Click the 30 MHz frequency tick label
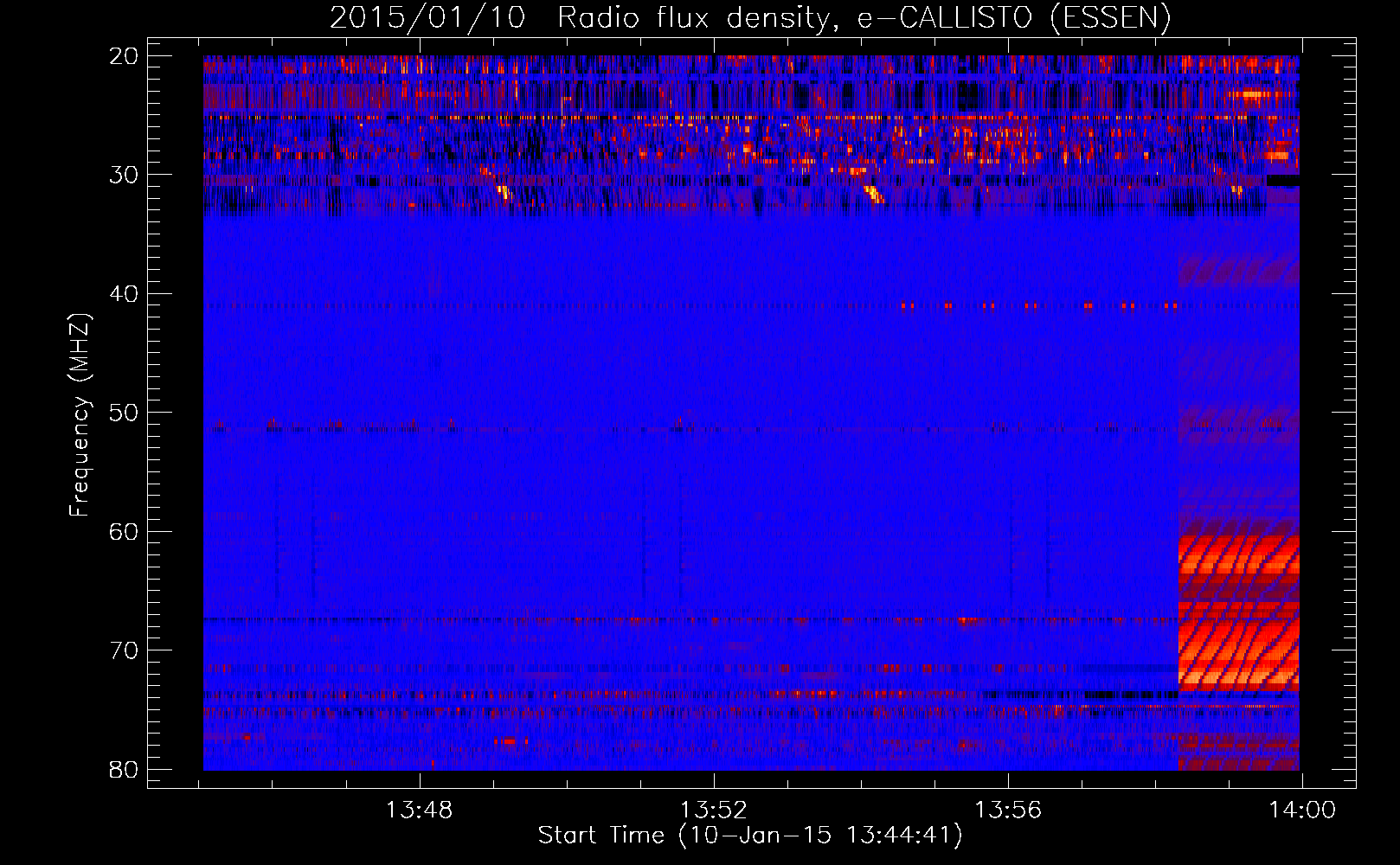Screen dimensions: 1400x865 [125, 175]
